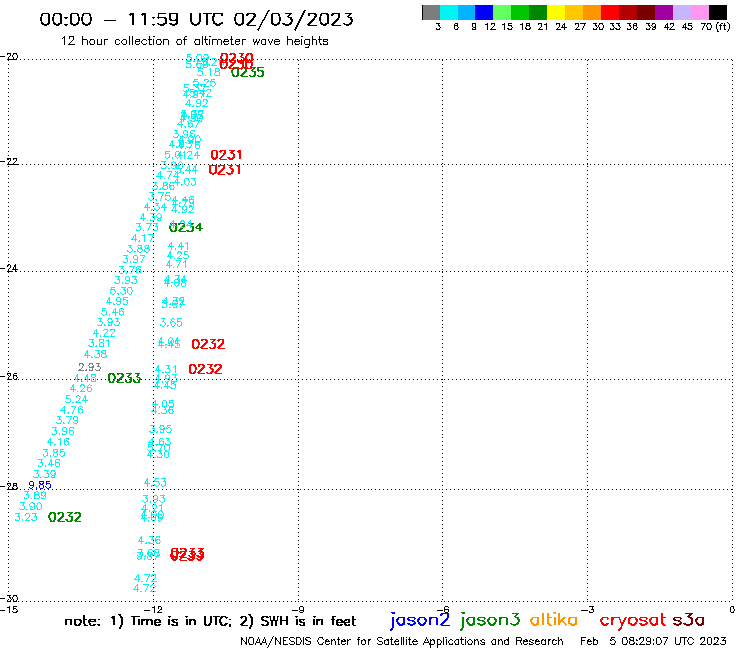Click the jason2 satellite legend label

coord(420,620)
